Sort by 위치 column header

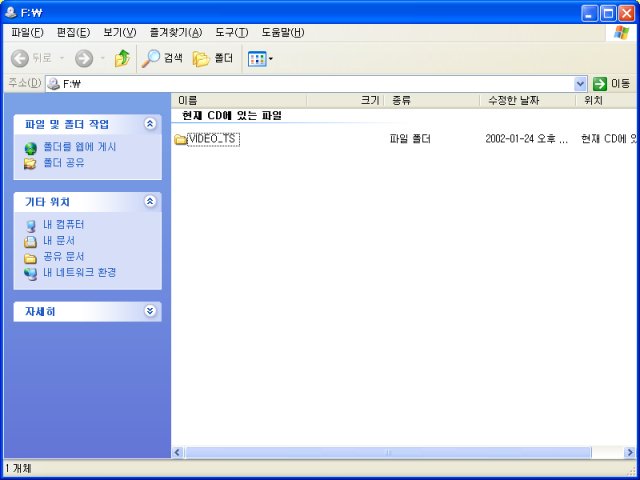click(606, 100)
